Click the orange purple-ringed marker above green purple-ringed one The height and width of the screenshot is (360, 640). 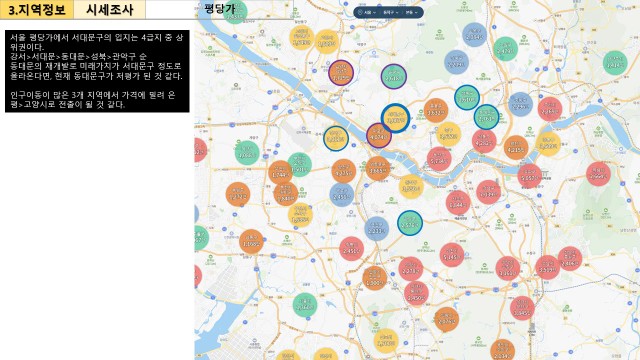341,73
